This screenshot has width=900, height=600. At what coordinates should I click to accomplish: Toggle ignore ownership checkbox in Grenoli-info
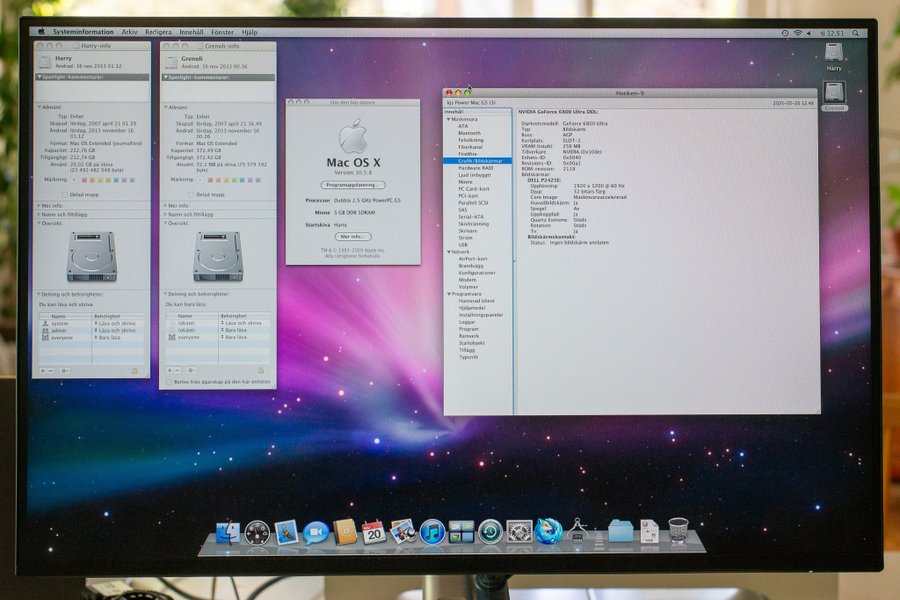[x=168, y=382]
